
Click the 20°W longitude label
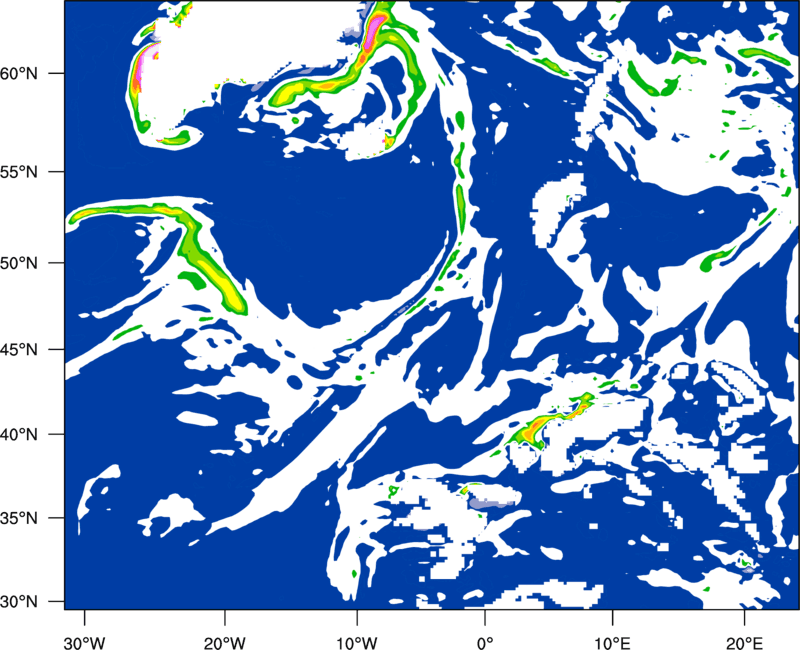(225, 643)
